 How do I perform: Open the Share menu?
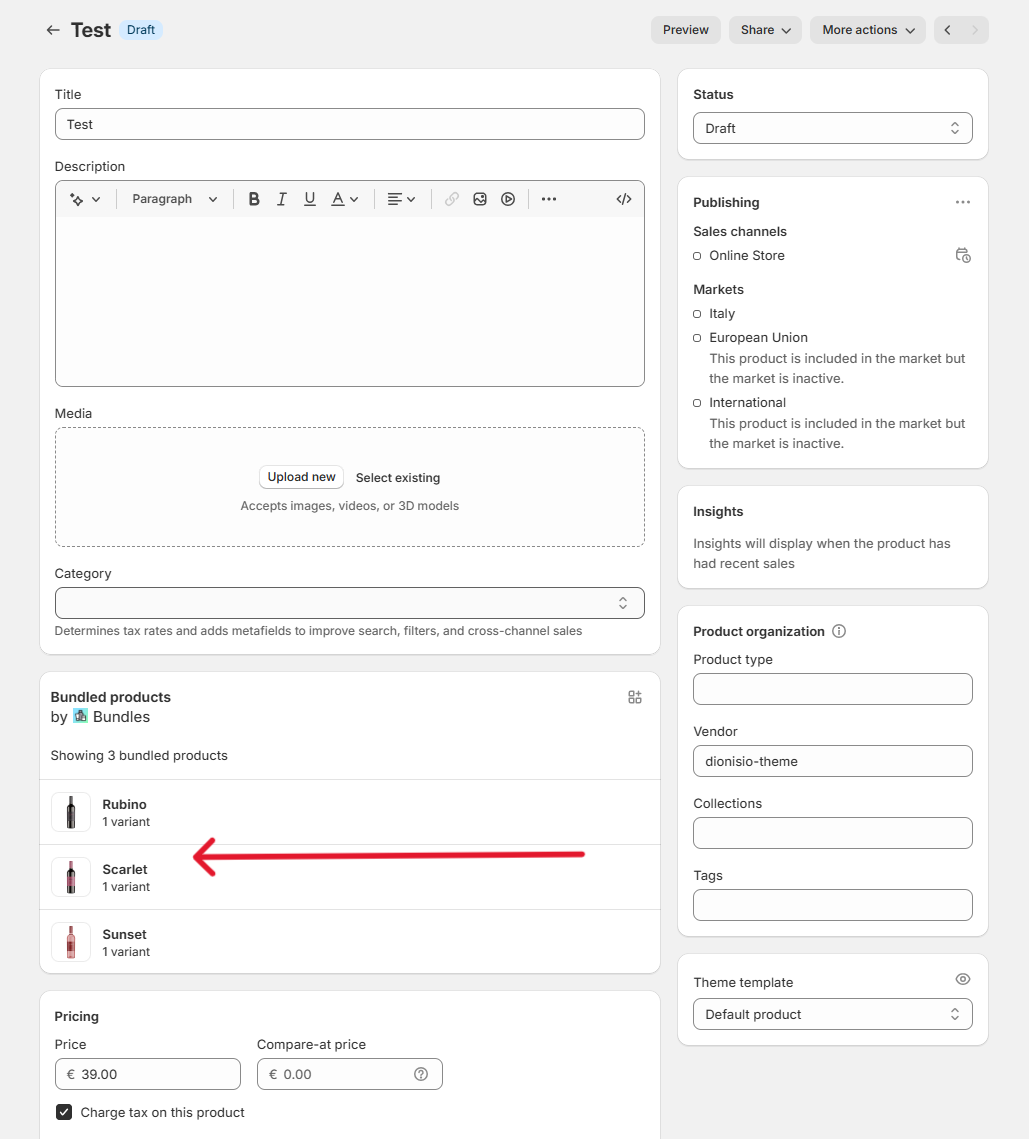[766, 30]
